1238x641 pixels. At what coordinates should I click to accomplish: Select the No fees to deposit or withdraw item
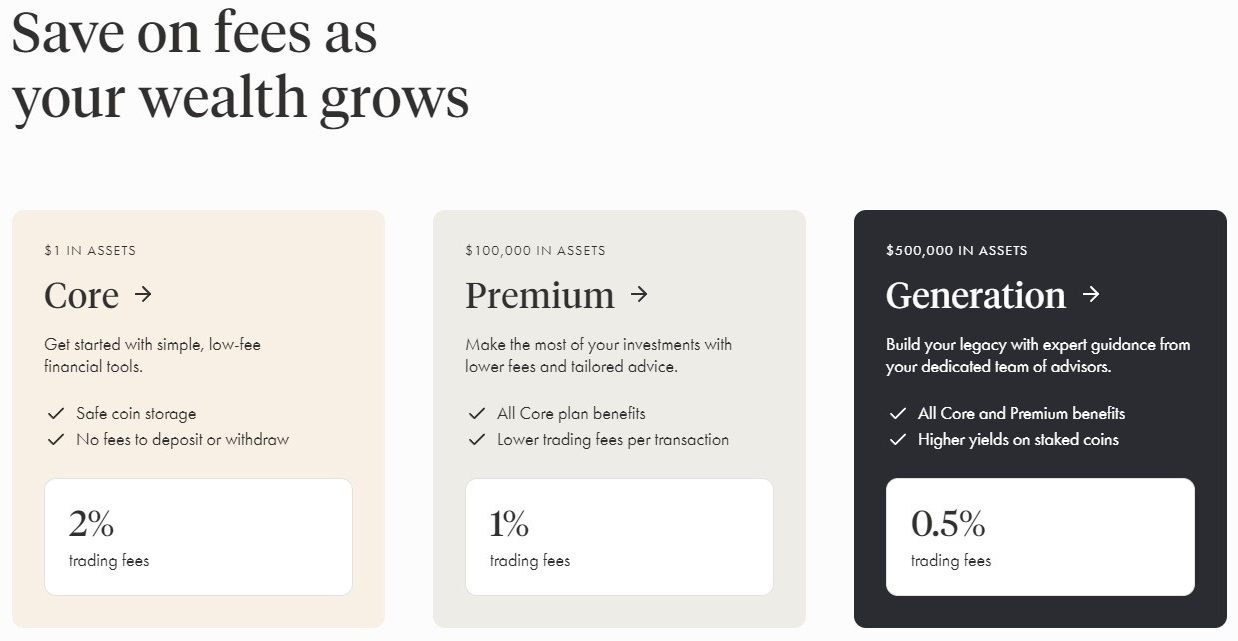click(181, 439)
